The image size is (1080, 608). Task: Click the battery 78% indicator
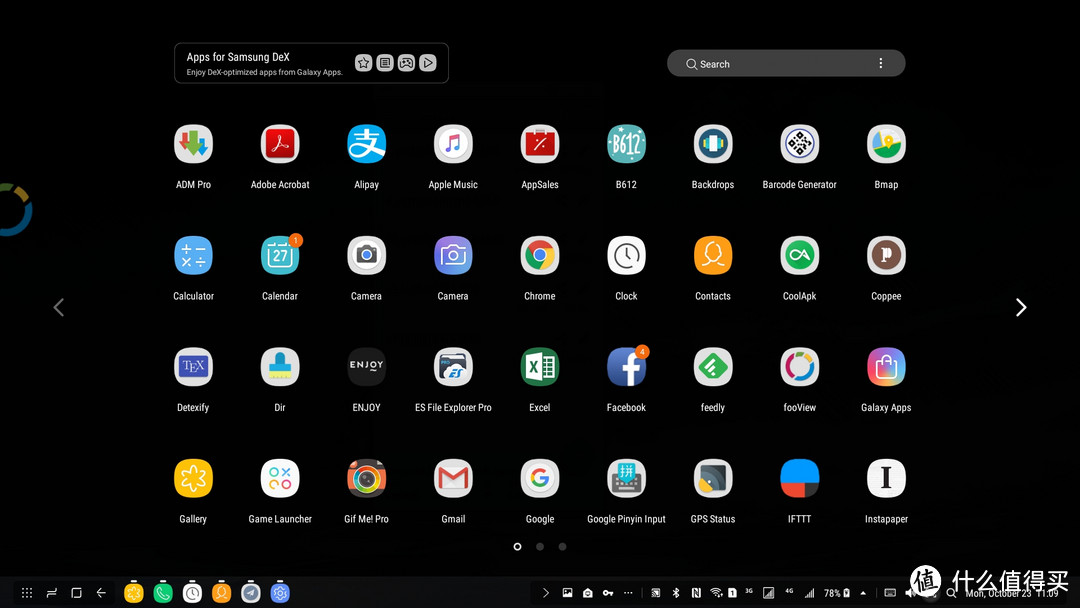pos(834,592)
